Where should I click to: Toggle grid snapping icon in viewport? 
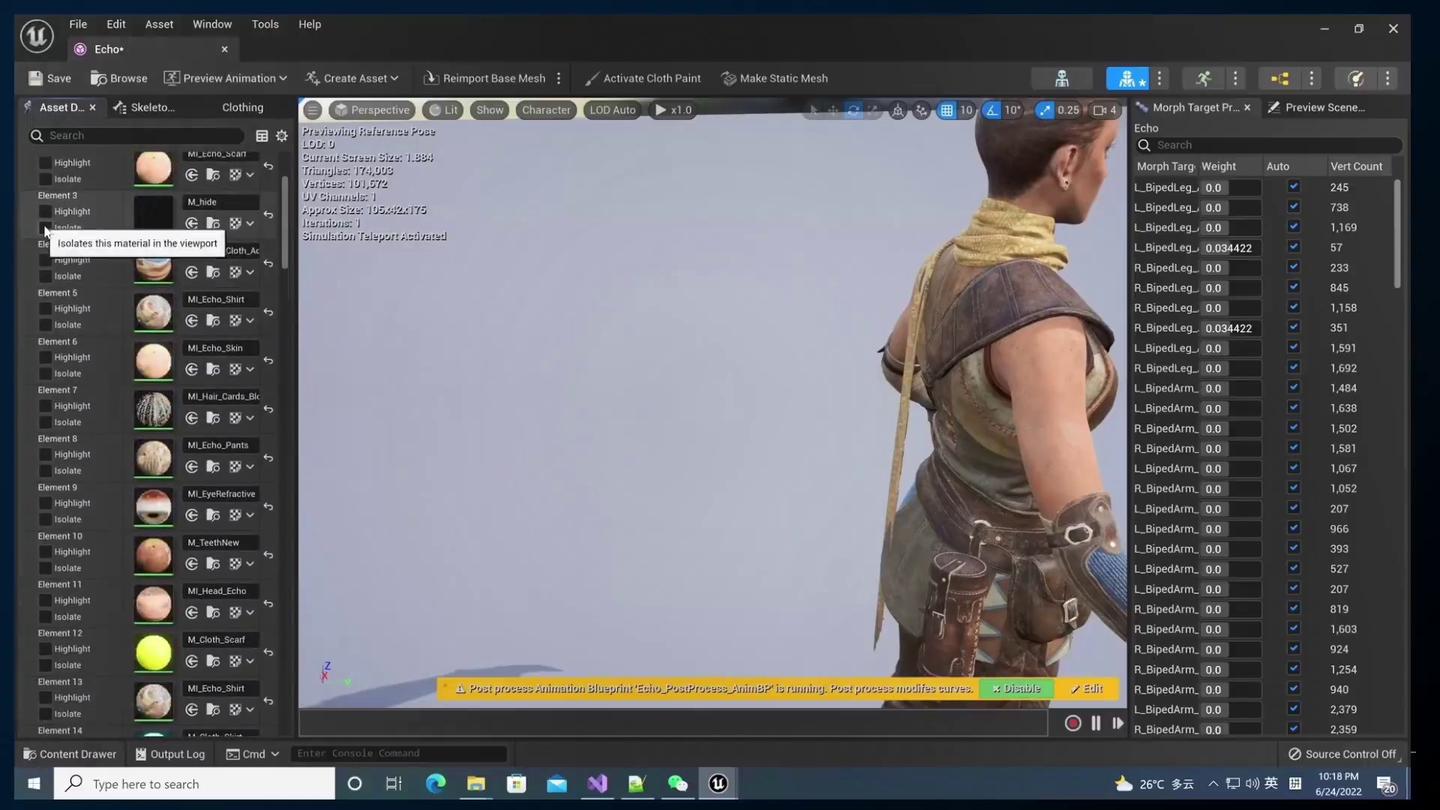click(x=946, y=110)
